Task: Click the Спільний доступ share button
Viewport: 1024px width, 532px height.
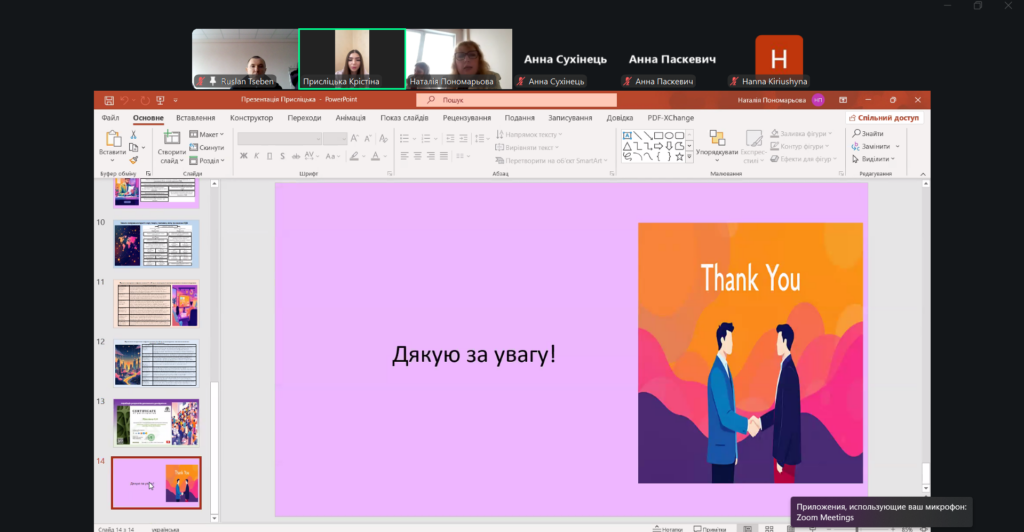Action: click(883, 118)
